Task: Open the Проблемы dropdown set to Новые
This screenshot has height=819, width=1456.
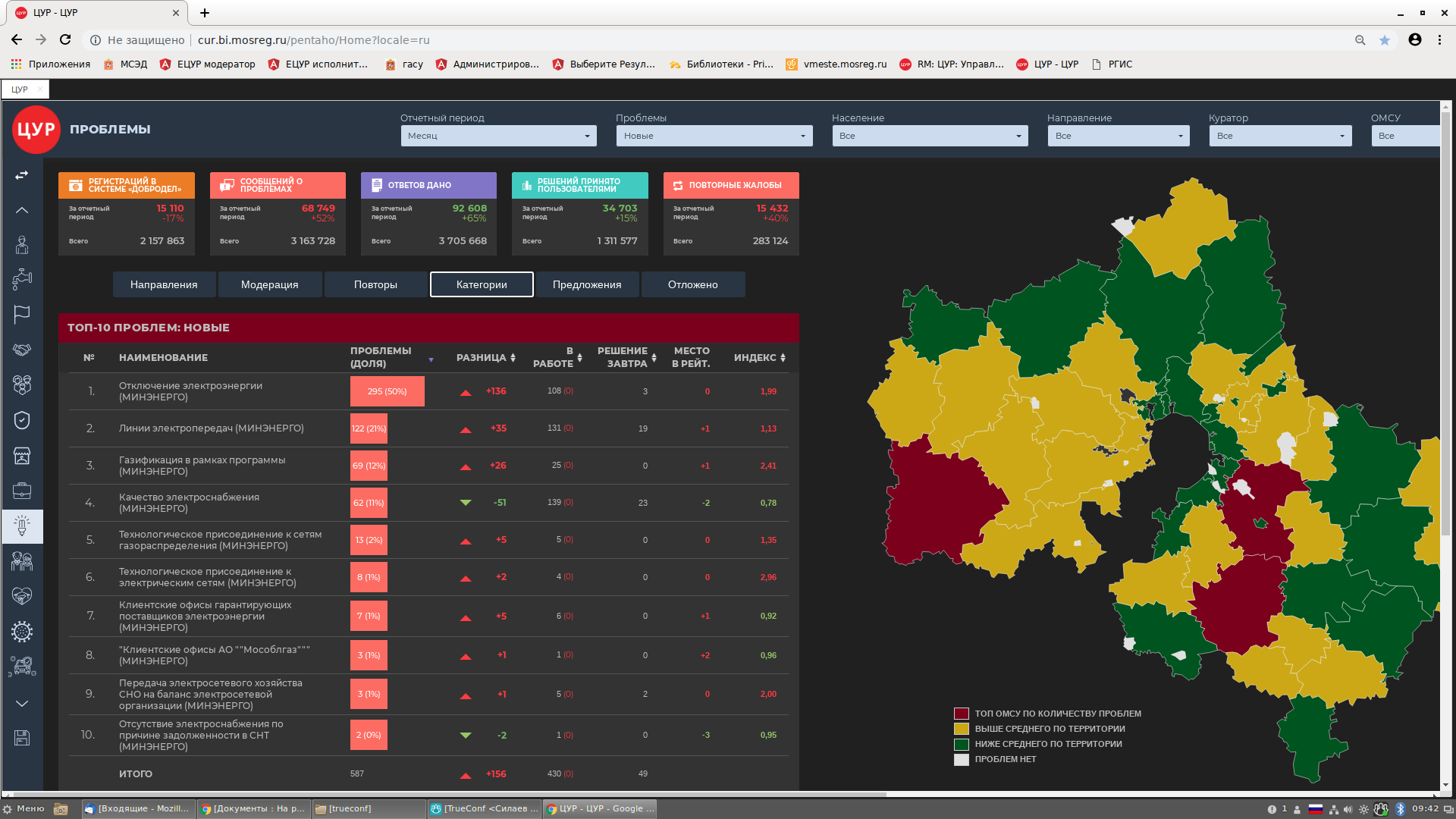Action: coord(714,136)
